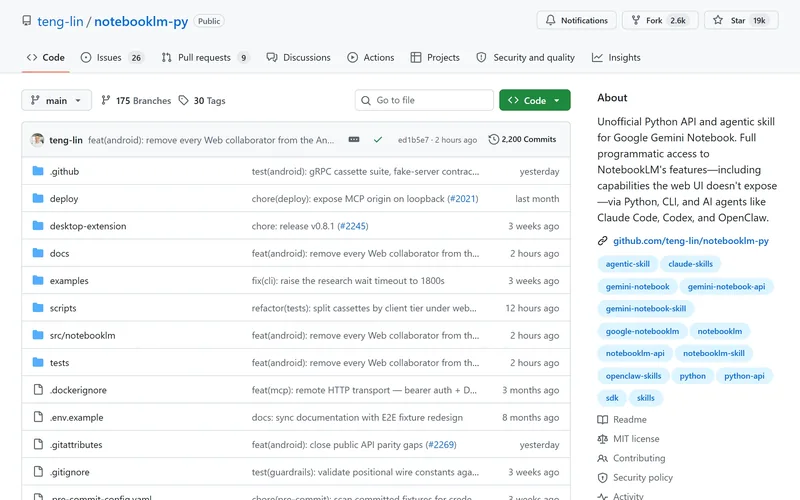Open the Actions tab
800x500 pixels.
coord(370,58)
